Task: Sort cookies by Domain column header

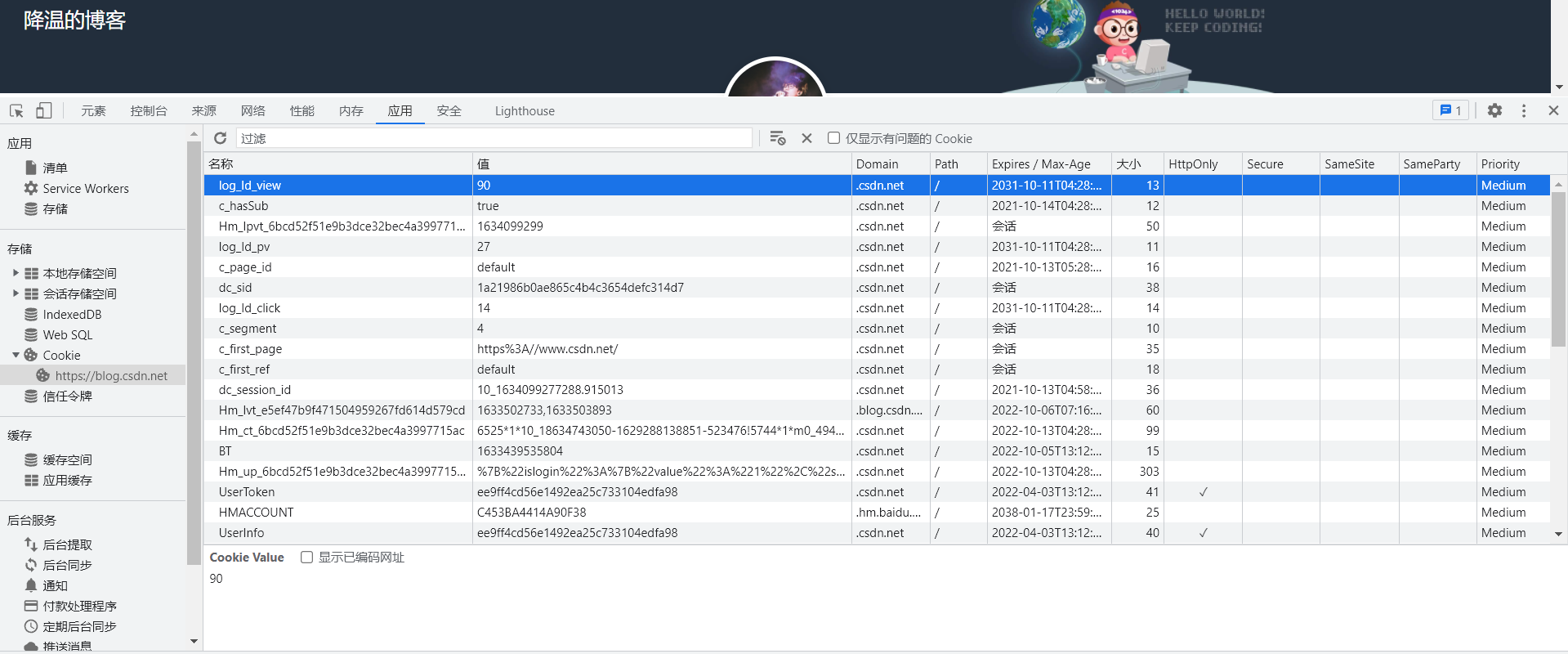Action: [891, 163]
